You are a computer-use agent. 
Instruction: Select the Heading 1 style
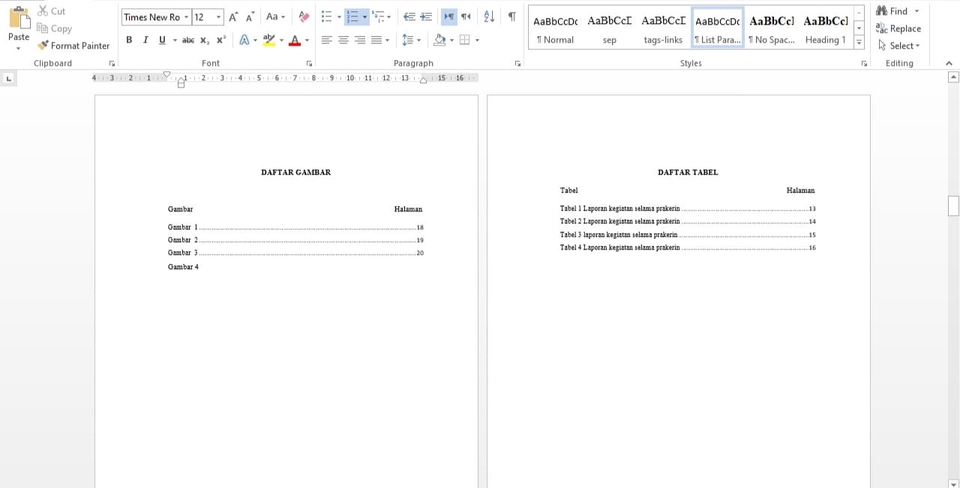click(x=825, y=29)
